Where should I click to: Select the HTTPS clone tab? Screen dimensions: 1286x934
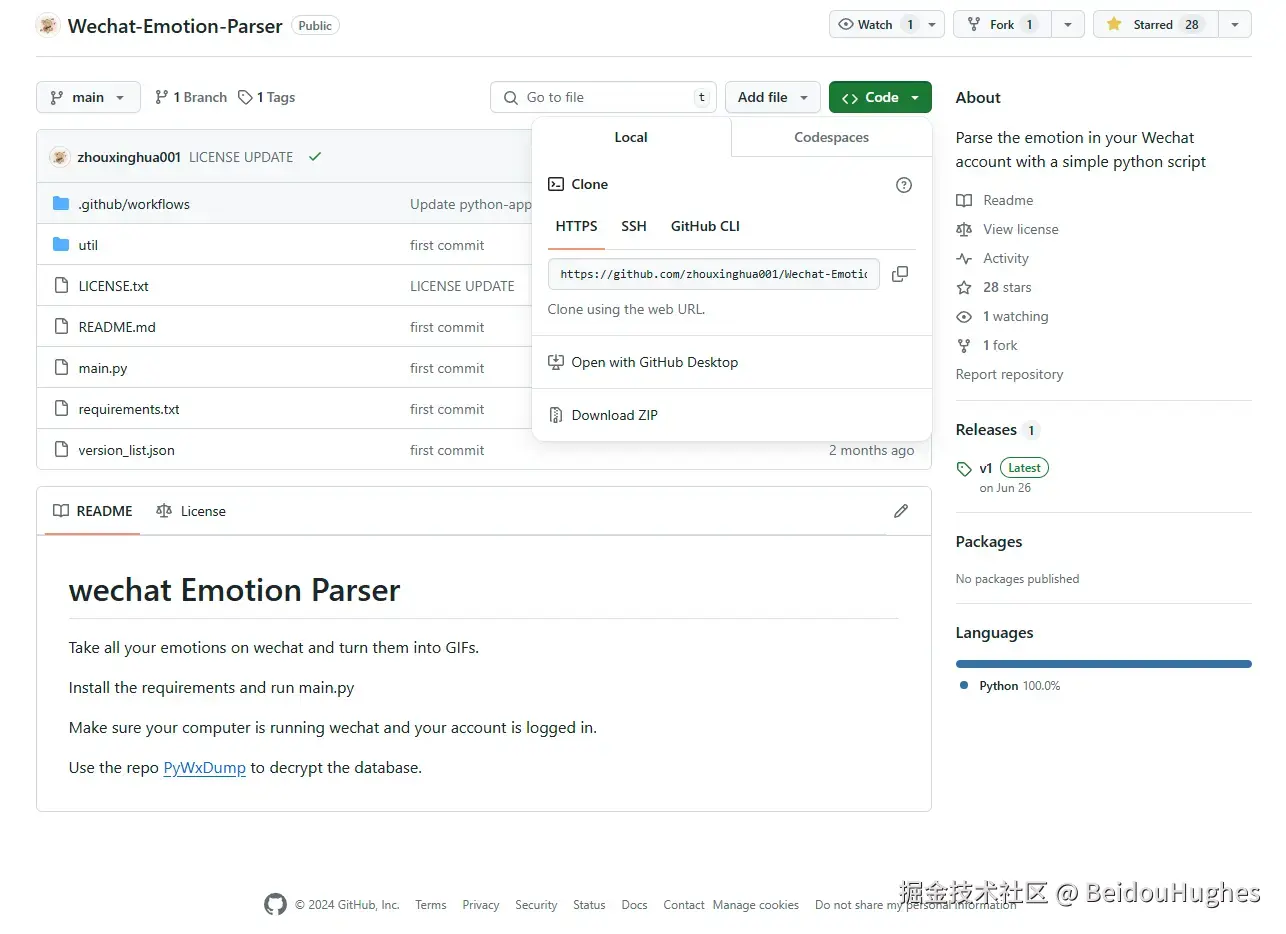click(576, 226)
